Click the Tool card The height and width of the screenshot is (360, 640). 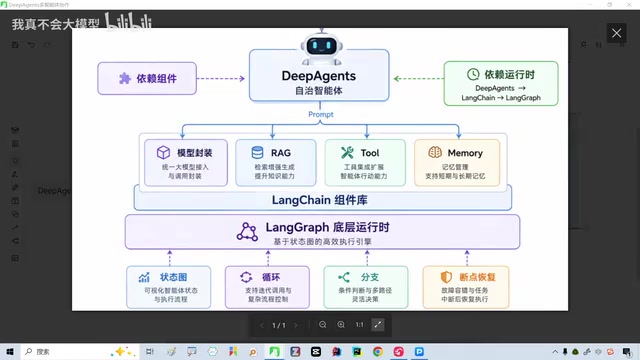click(x=365, y=163)
